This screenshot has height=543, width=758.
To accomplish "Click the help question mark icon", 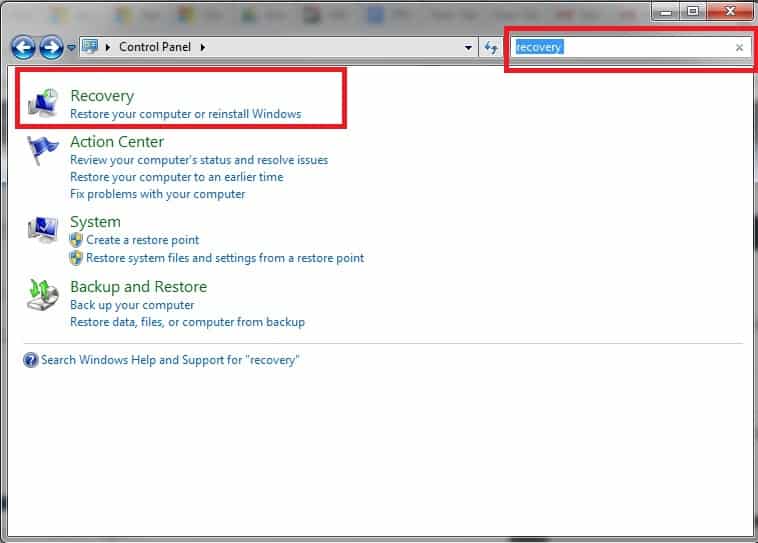I will pos(30,360).
